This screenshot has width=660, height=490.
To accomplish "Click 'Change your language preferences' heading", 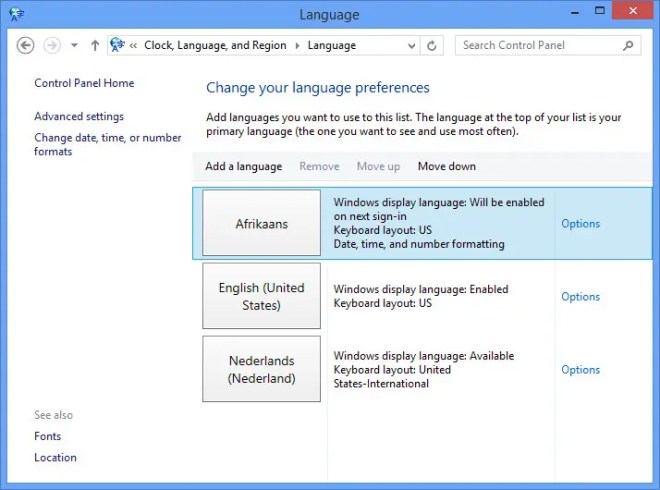I will point(318,88).
